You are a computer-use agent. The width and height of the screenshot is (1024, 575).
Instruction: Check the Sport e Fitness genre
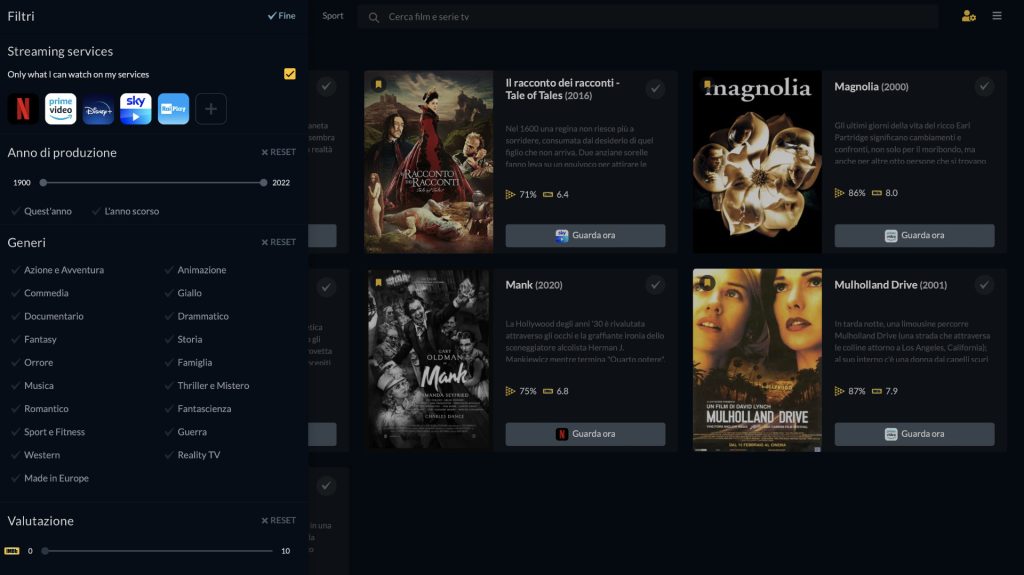click(48, 432)
